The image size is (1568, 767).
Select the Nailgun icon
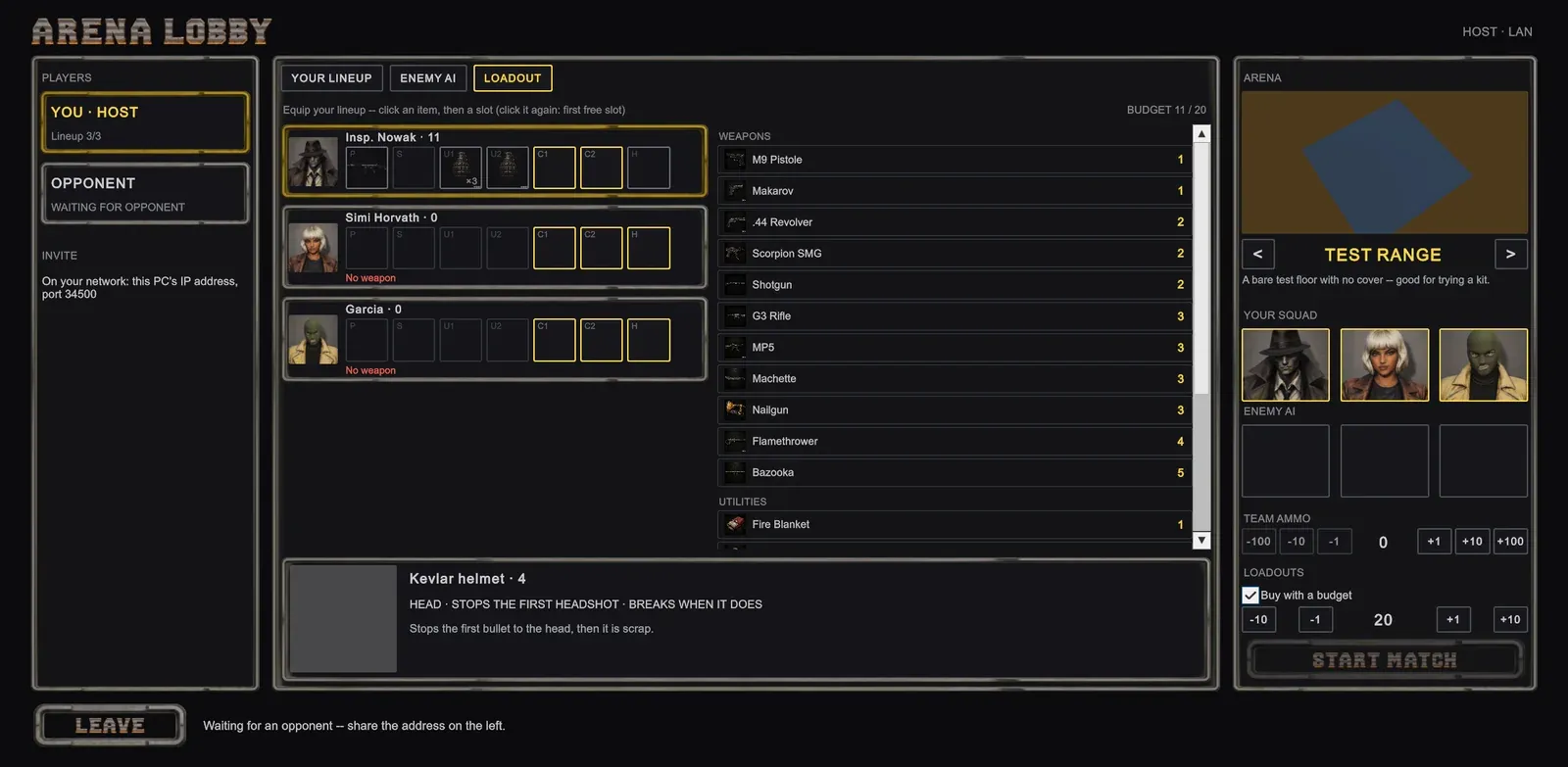(x=735, y=410)
